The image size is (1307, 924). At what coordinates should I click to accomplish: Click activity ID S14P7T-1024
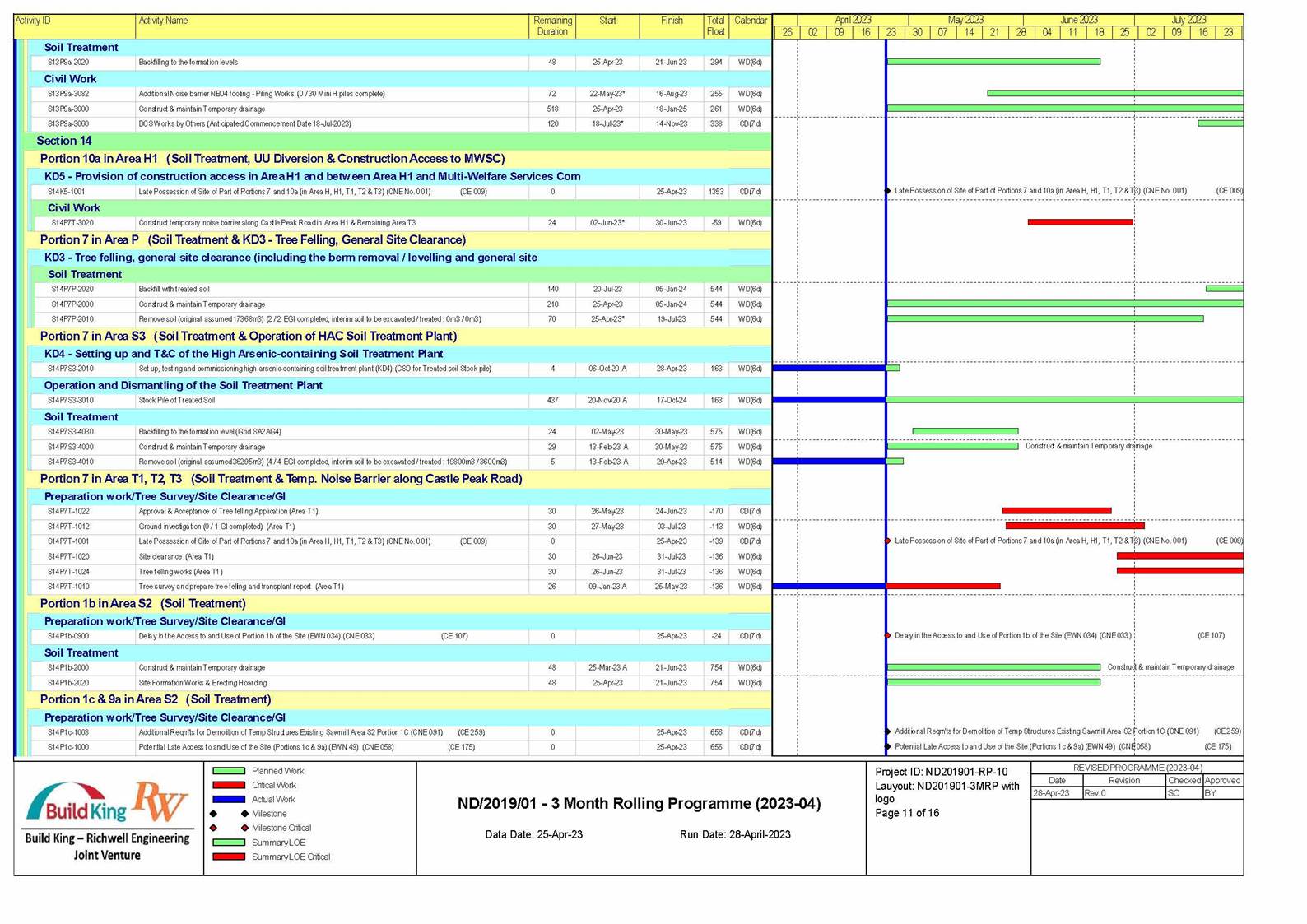69,572
